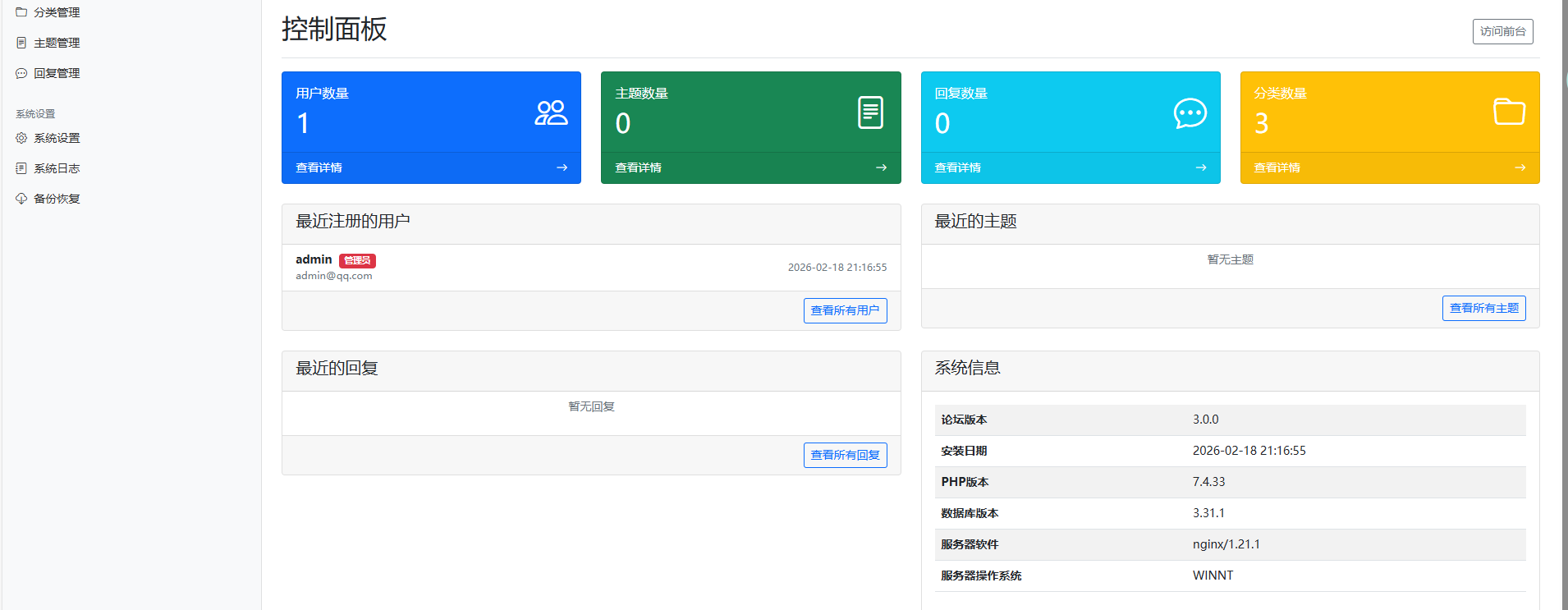Click the arrow on the cyan 回复数量 card footer
Screen dimensions: 1568x610
[1200, 167]
